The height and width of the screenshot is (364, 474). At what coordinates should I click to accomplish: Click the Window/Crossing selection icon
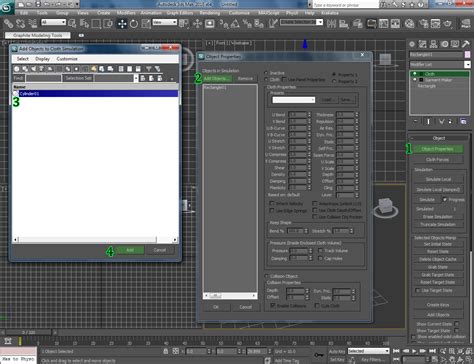(x=108, y=24)
